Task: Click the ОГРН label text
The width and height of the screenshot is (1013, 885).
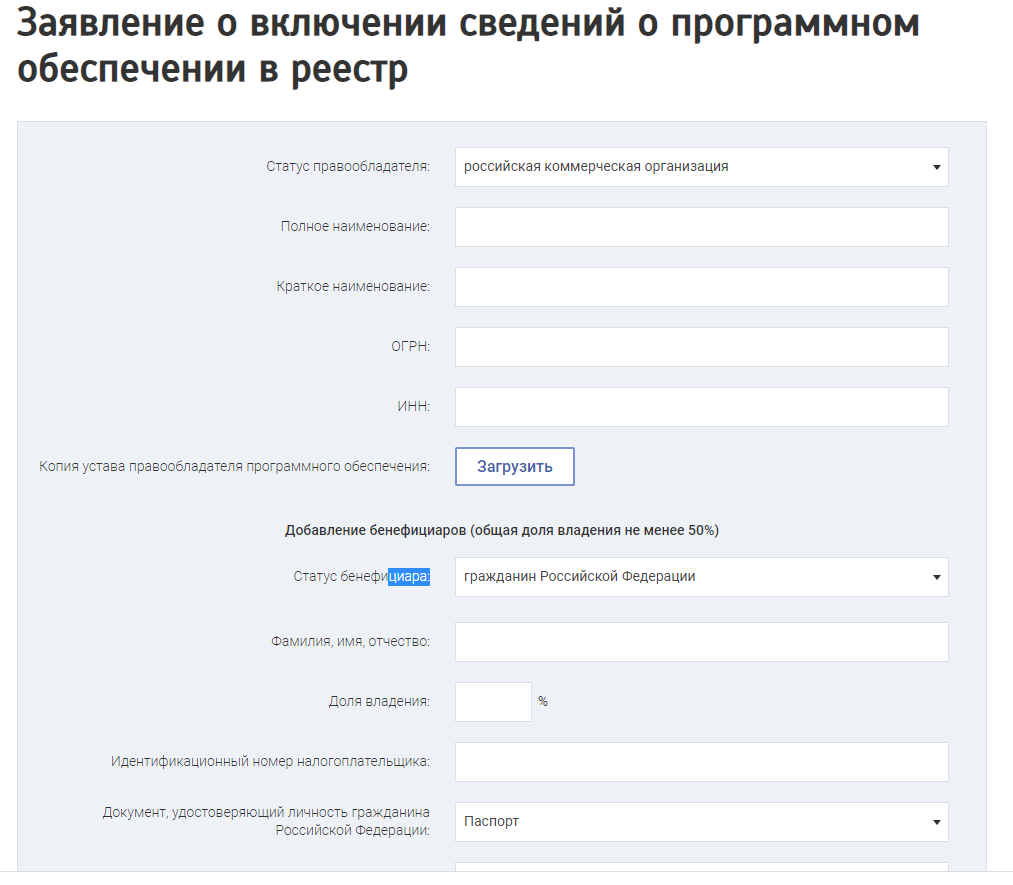Action: (x=411, y=347)
